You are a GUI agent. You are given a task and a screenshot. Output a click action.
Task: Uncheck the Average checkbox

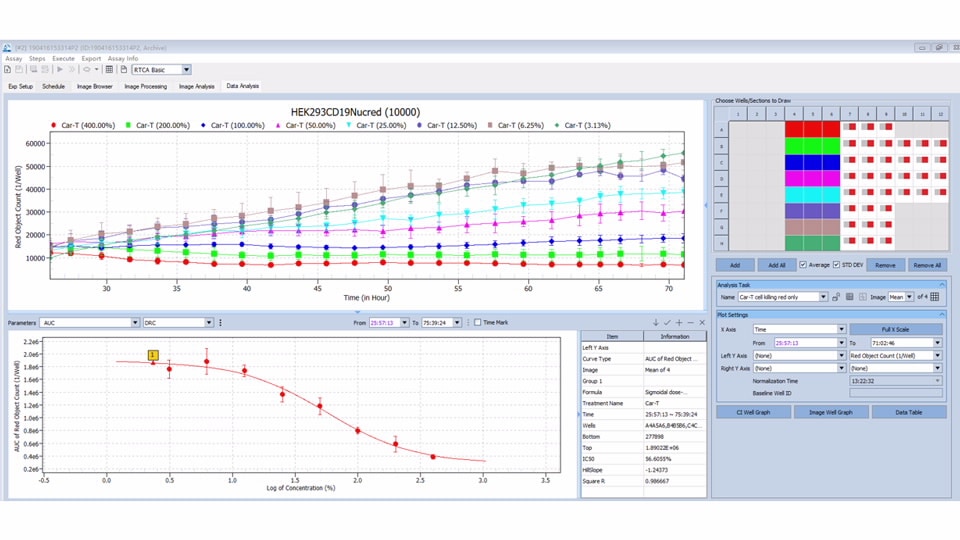(803, 265)
